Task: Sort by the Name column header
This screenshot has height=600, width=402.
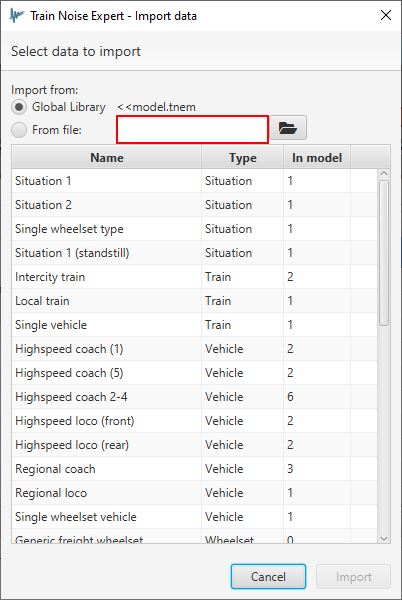Action: [x=107, y=158]
